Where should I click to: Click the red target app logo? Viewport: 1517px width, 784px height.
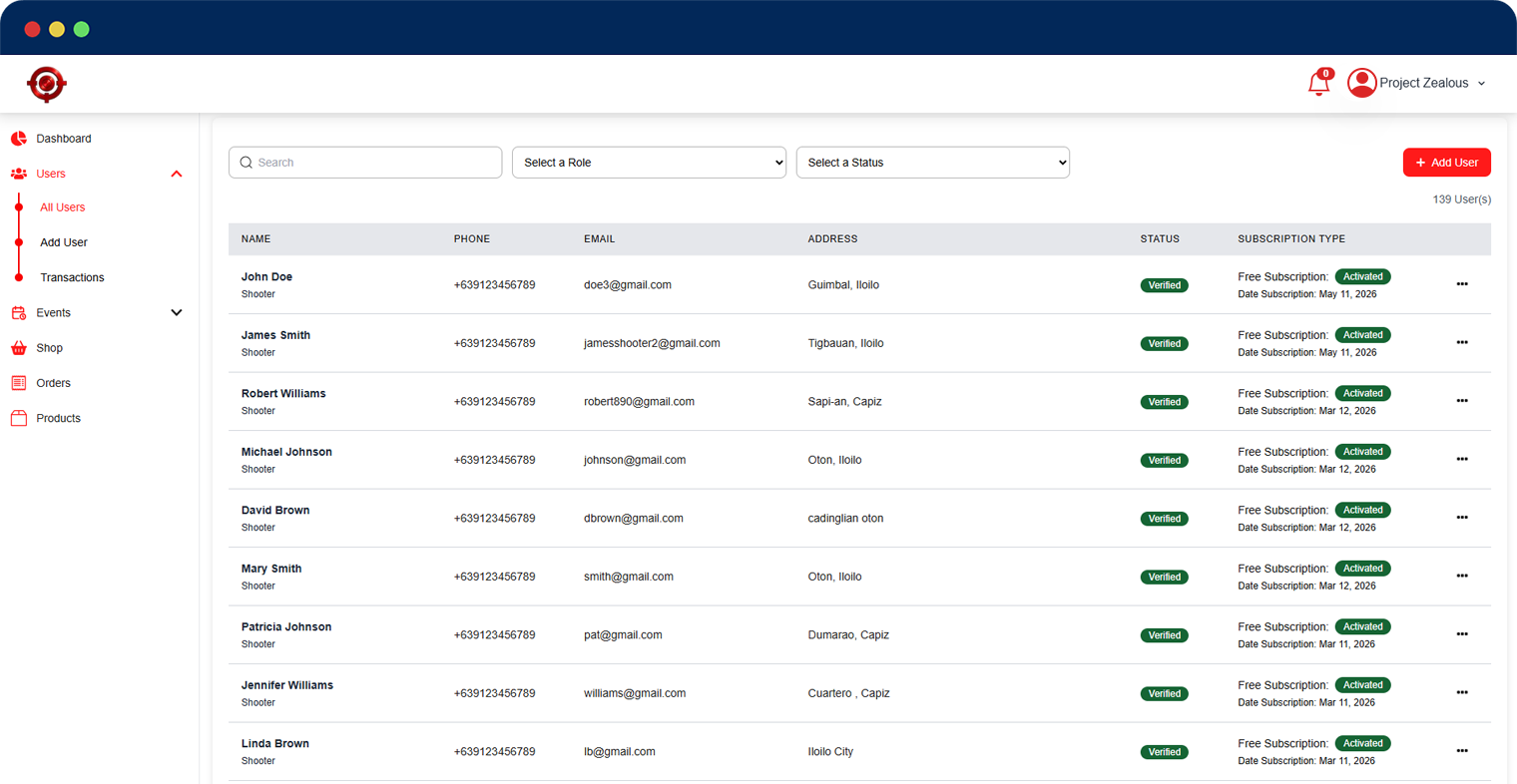pyautogui.click(x=46, y=84)
